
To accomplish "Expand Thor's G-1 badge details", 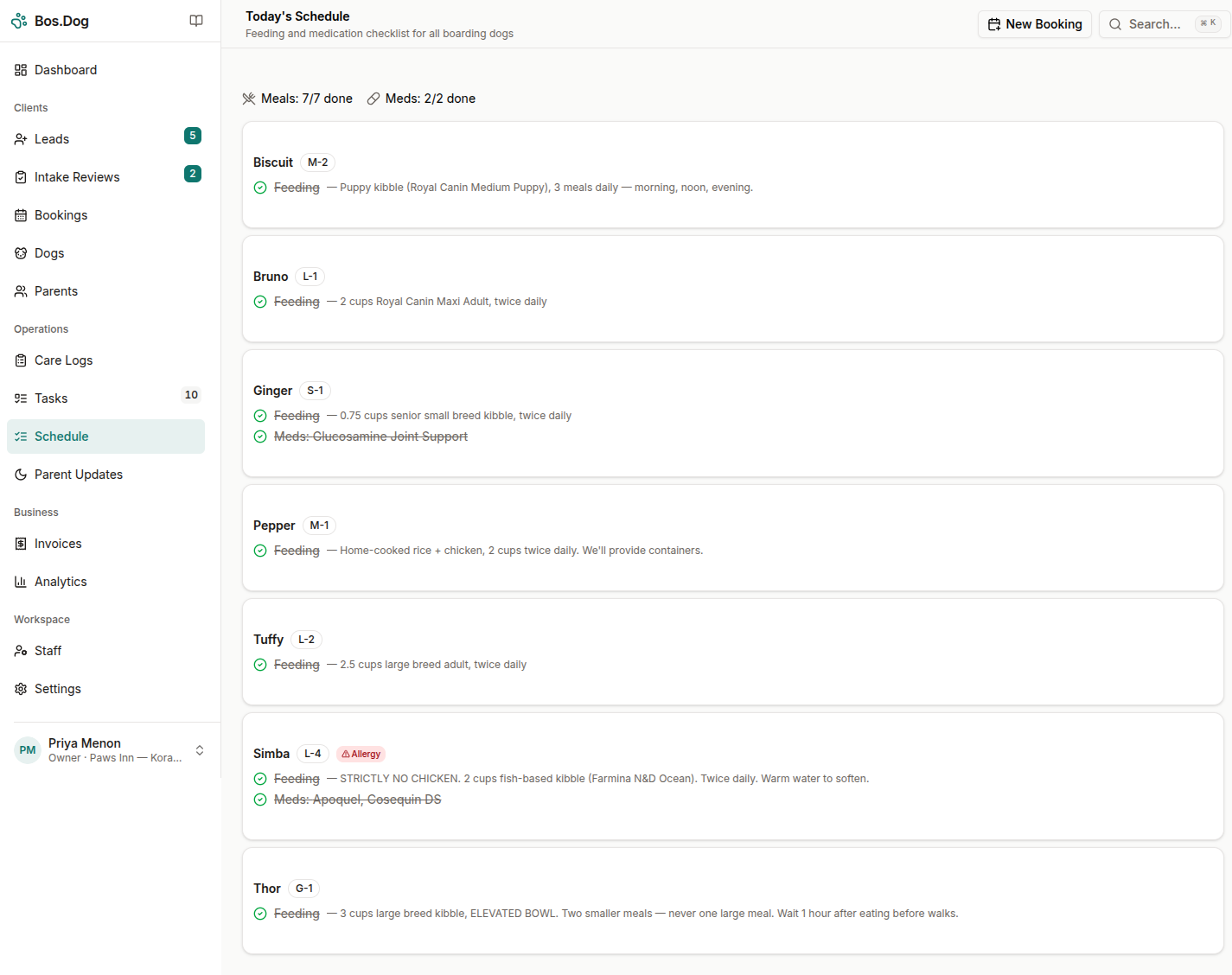I will [303, 888].
